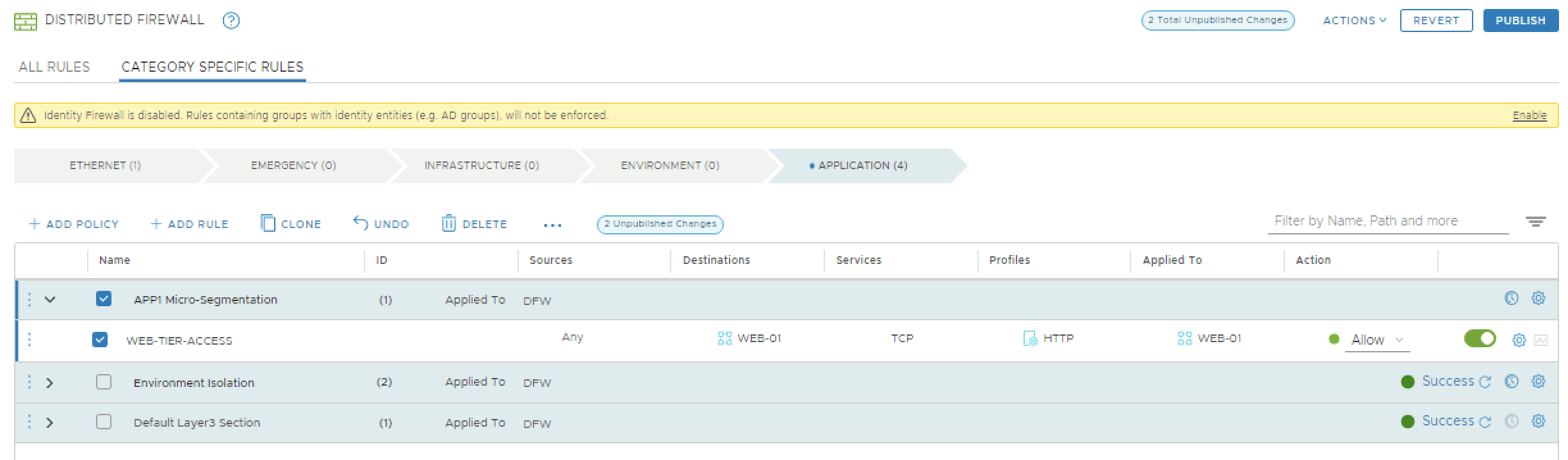Screen dimensions: 1568x460
Task: Collapse the APP1 Micro-Segmentation policy
Action: 49,299
